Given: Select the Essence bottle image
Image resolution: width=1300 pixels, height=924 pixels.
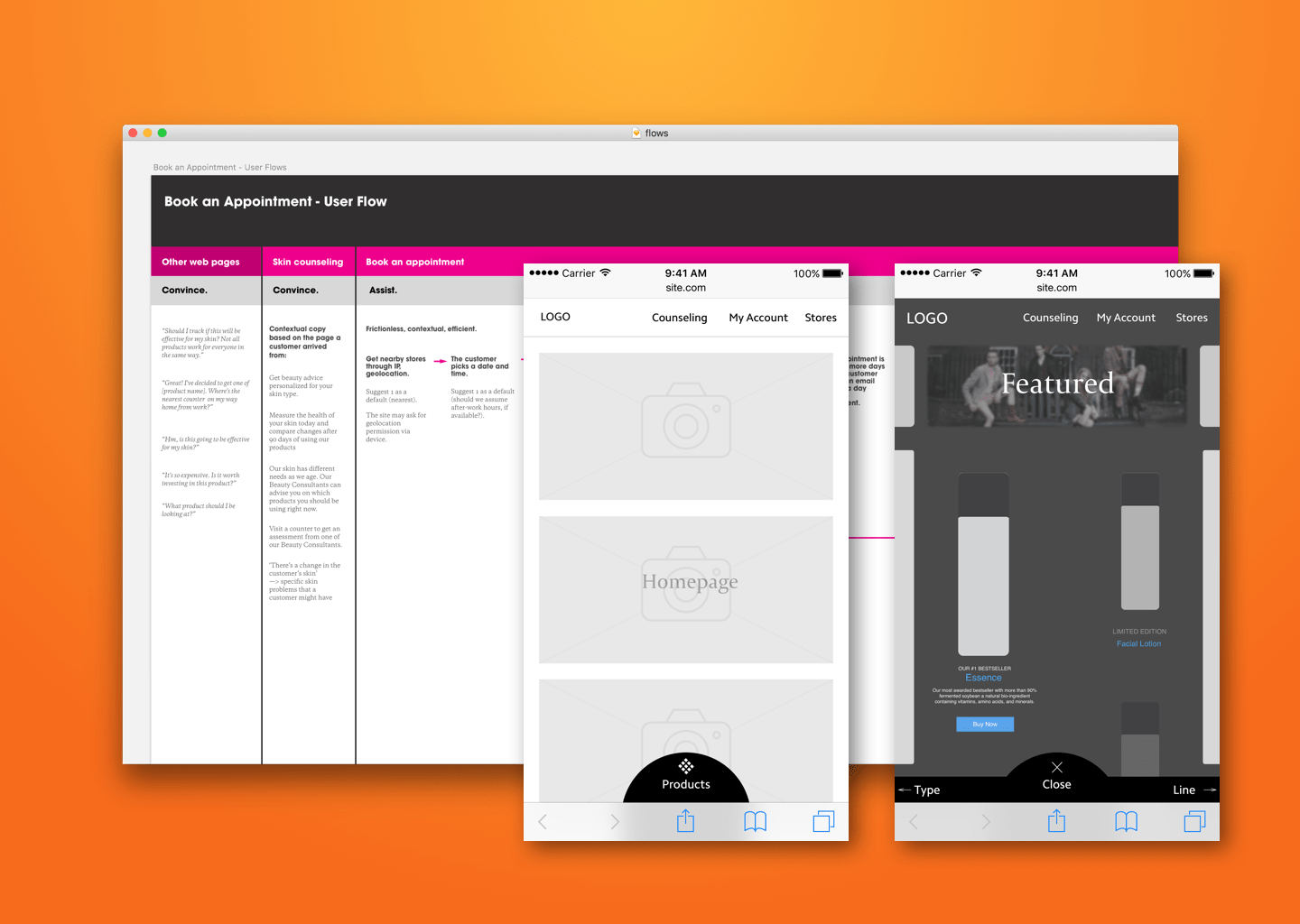Looking at the screenshot, I should pos(983,564).
